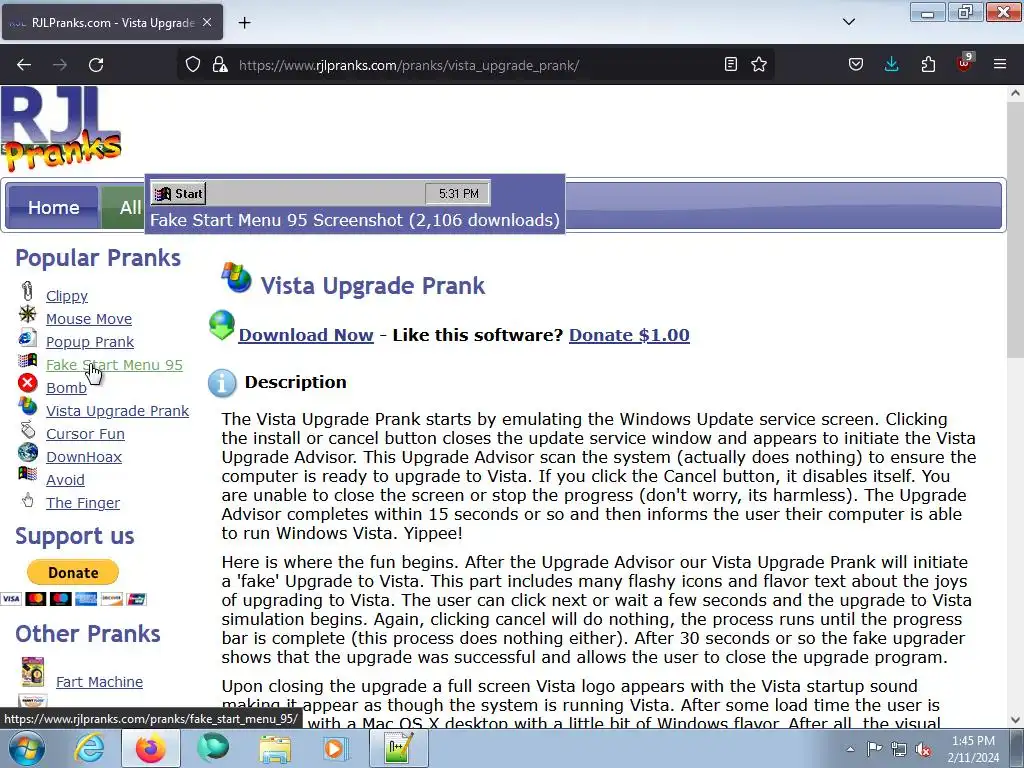The width and height of the screenshot is (1024, 768).
Task: Show hidden system tray icons
Action: point(850,749)
